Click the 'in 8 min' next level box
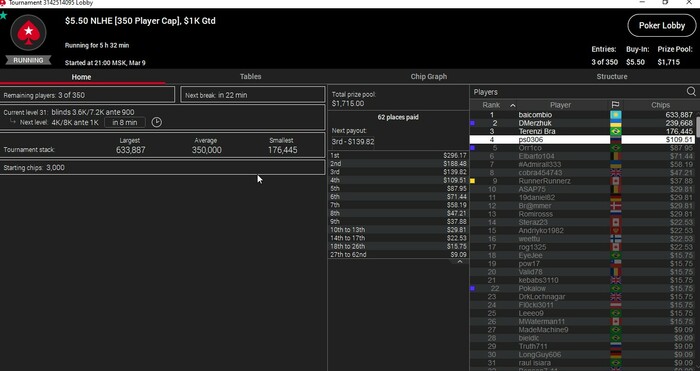The height and width of the screenshot is (371, 700). (125, 122)
